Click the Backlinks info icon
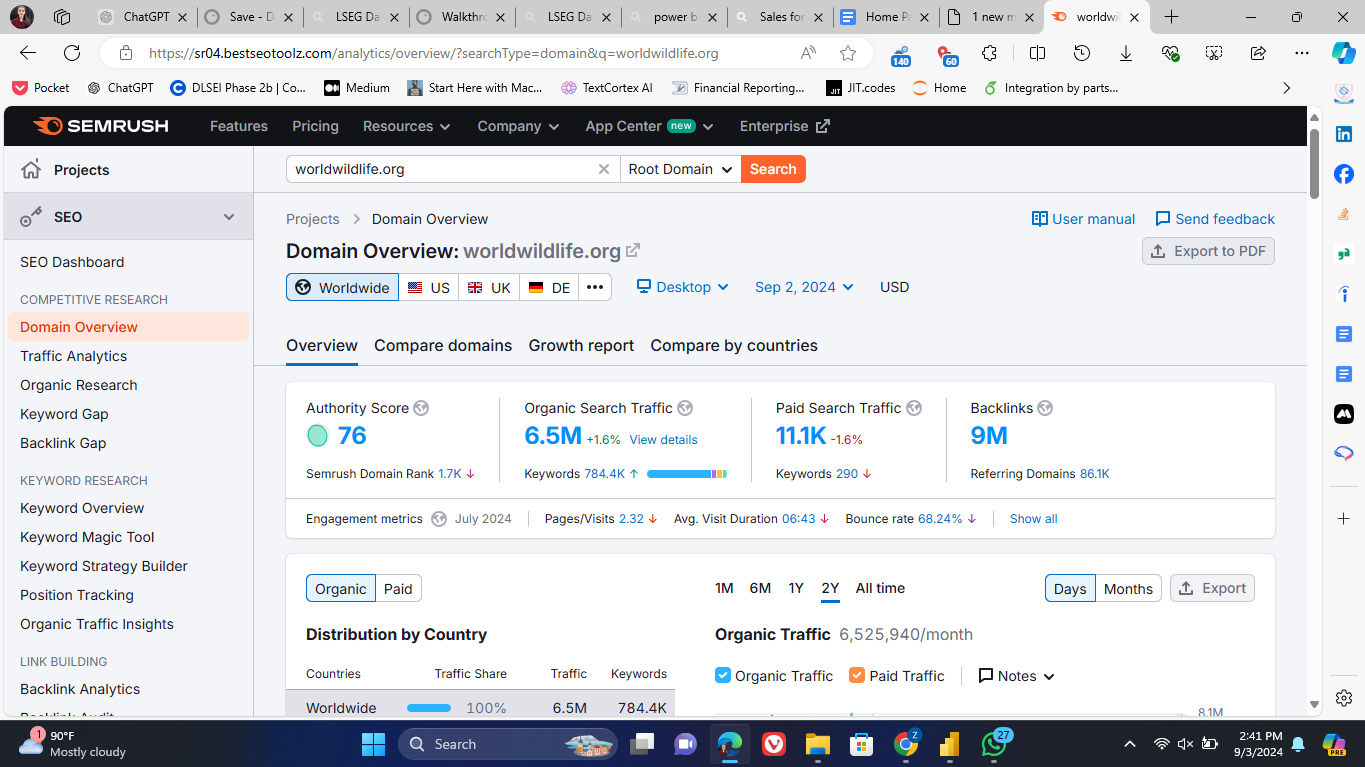The image size is (1365, 767). point(1045,408)
